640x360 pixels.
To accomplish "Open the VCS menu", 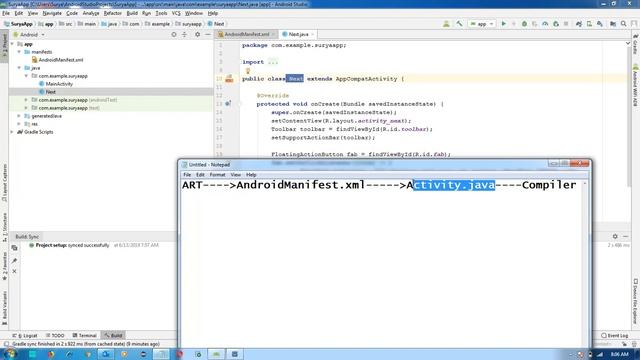I will click(x=176, y=13).
